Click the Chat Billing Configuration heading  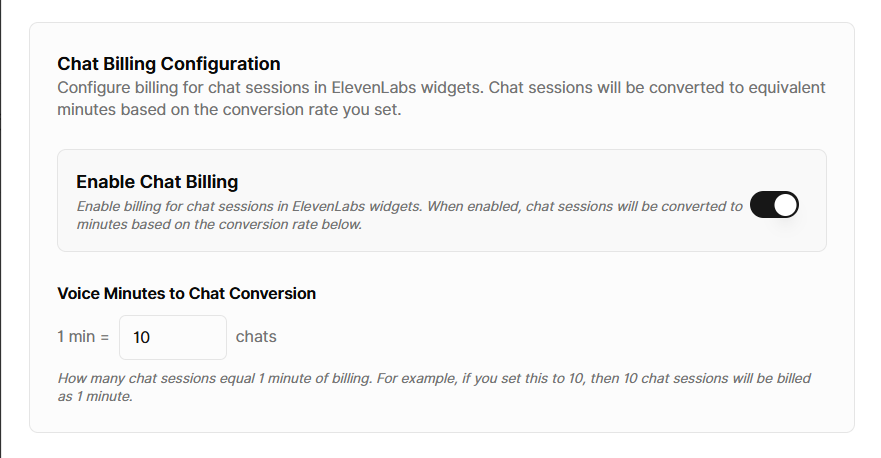169,64
